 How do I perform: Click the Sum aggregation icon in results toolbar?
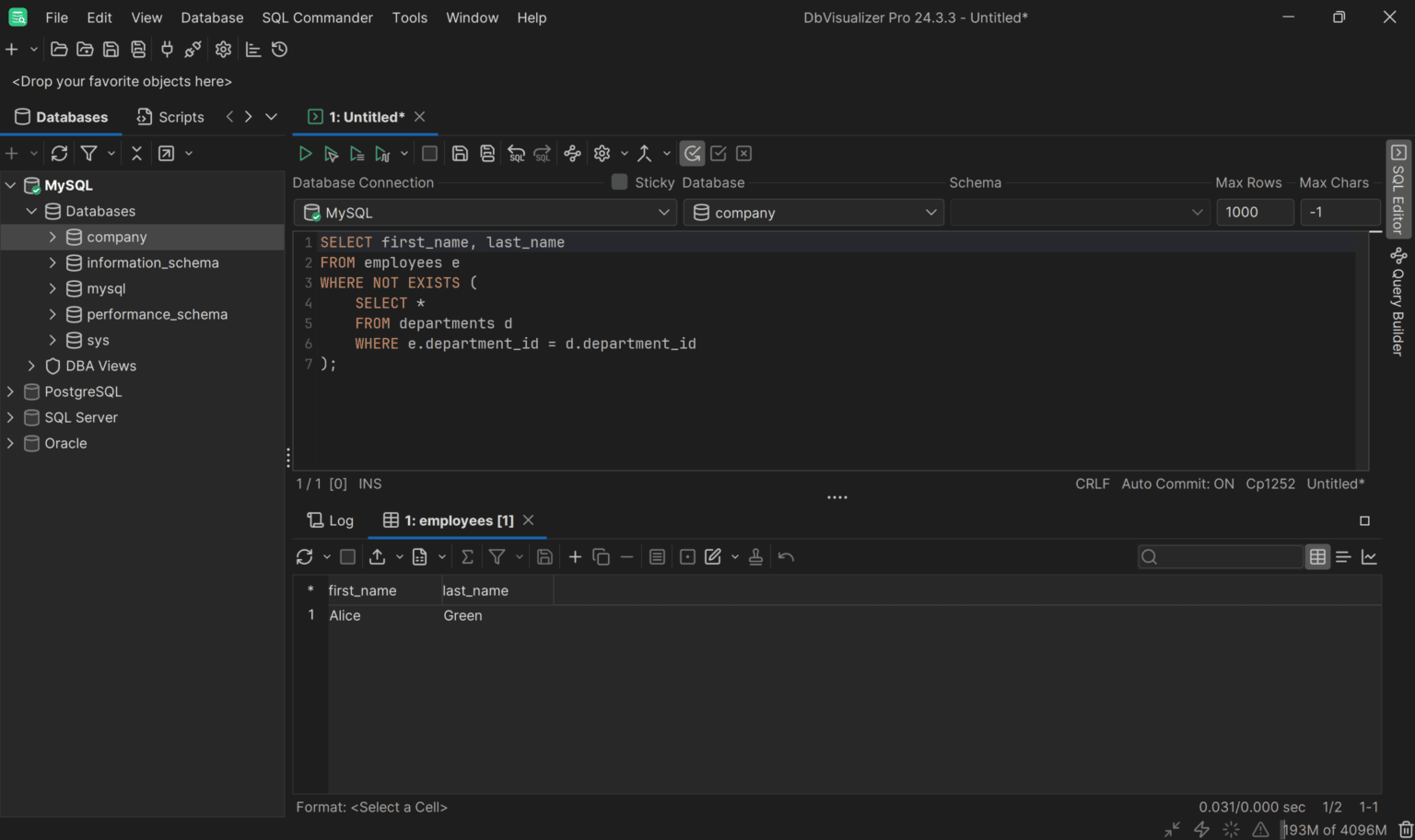pos(467,556)
